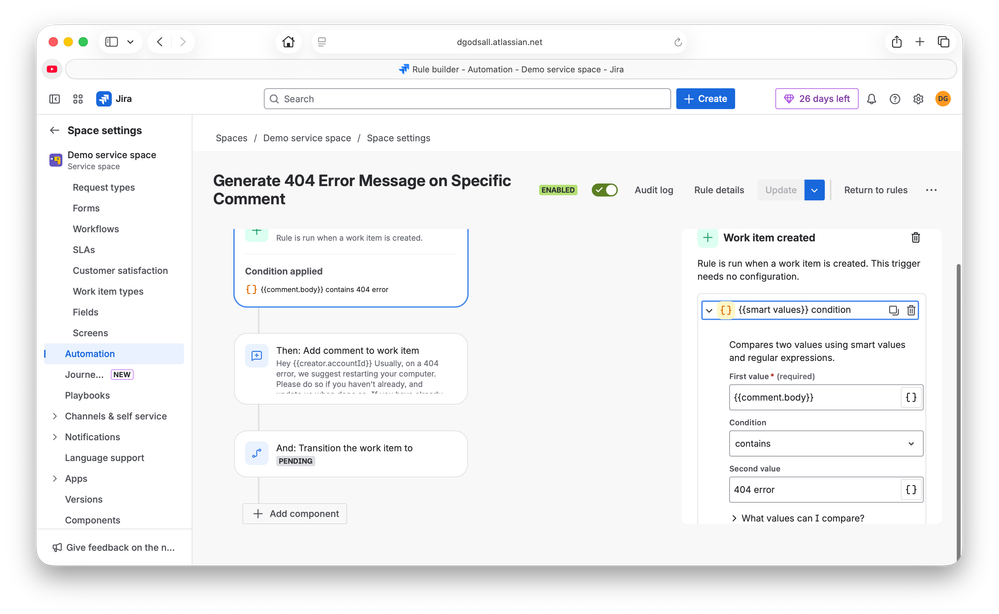Open the contains condition dropdown
Viewport: 999px width, 614px height.
[826, 444]
